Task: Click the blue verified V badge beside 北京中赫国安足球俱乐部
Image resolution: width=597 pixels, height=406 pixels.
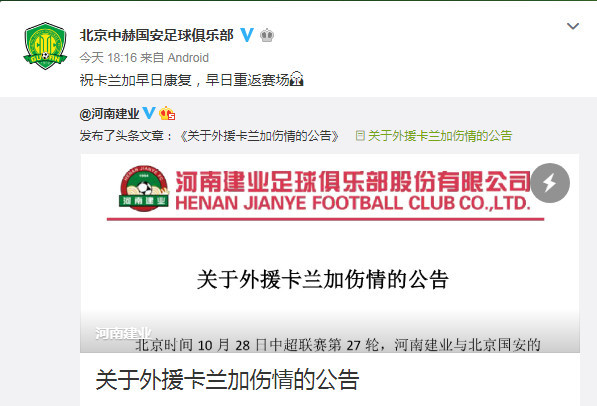Action: click(247, 35)
